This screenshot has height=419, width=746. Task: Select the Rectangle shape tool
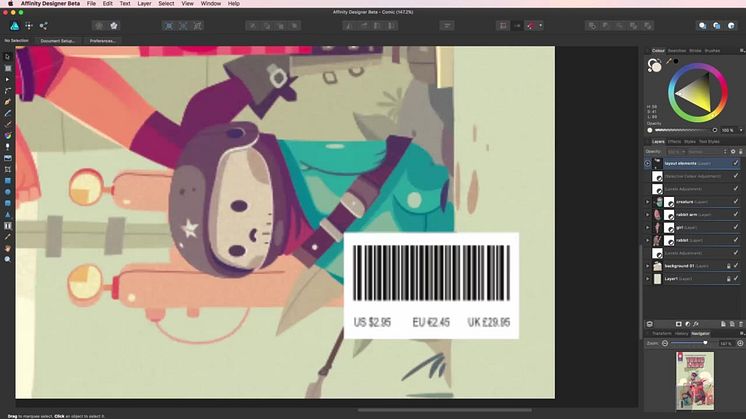pos(7,181)
